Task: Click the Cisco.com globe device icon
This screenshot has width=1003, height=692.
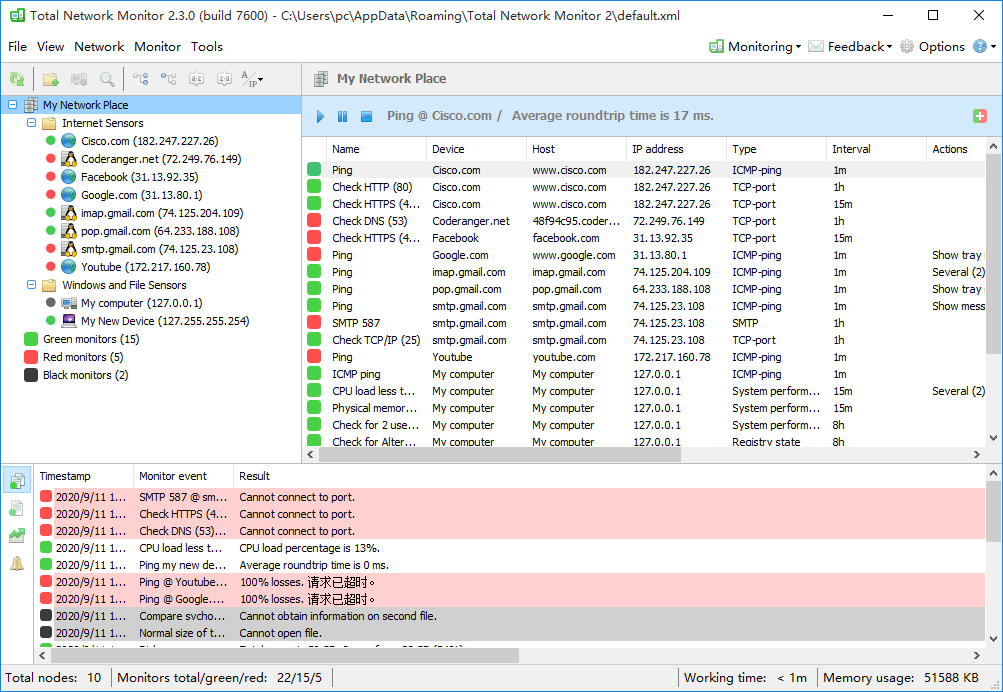Action: tap(68, 141)
